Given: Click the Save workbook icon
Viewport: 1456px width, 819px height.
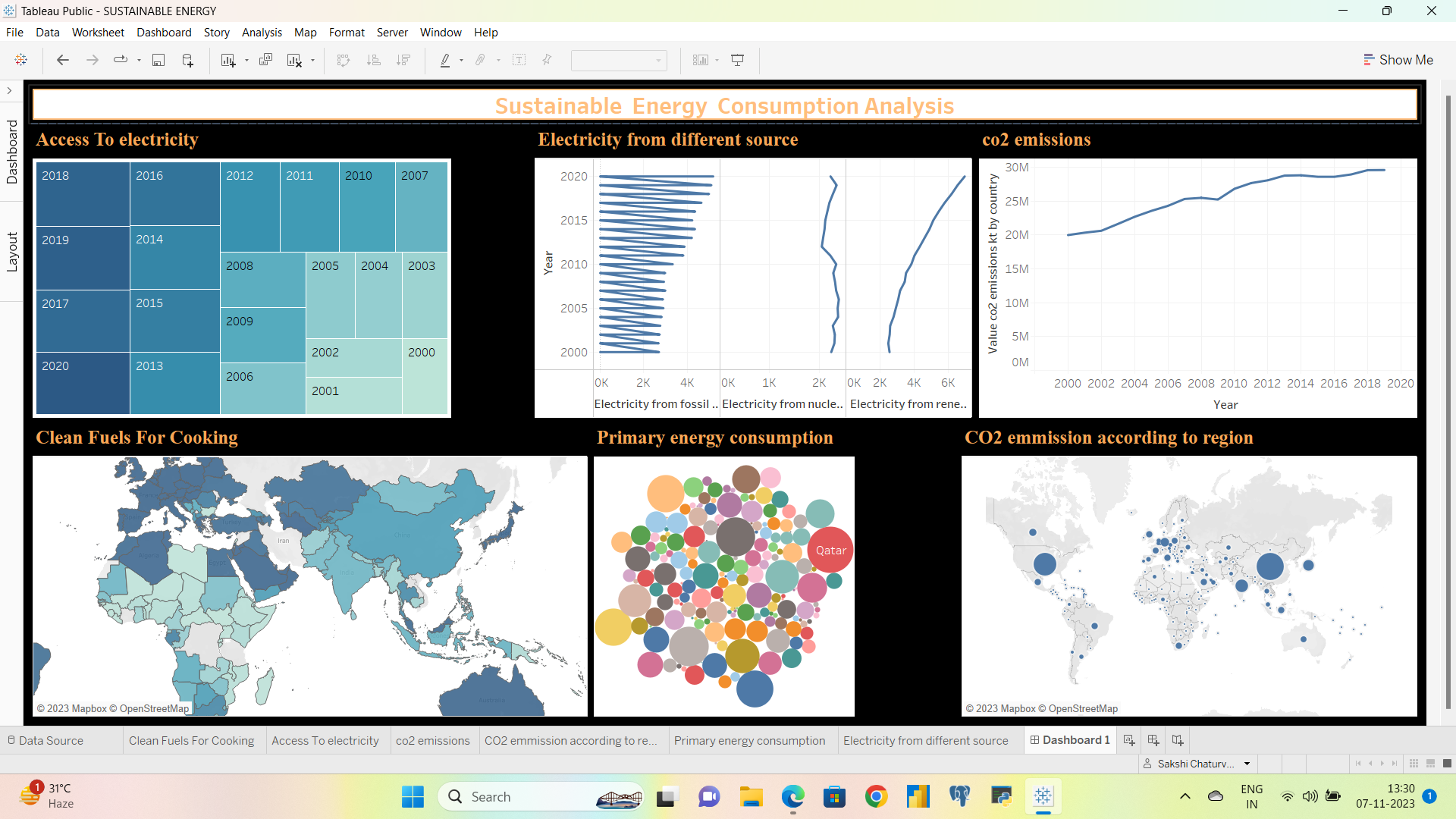Looking at the screenshot, I should point(158,60).
